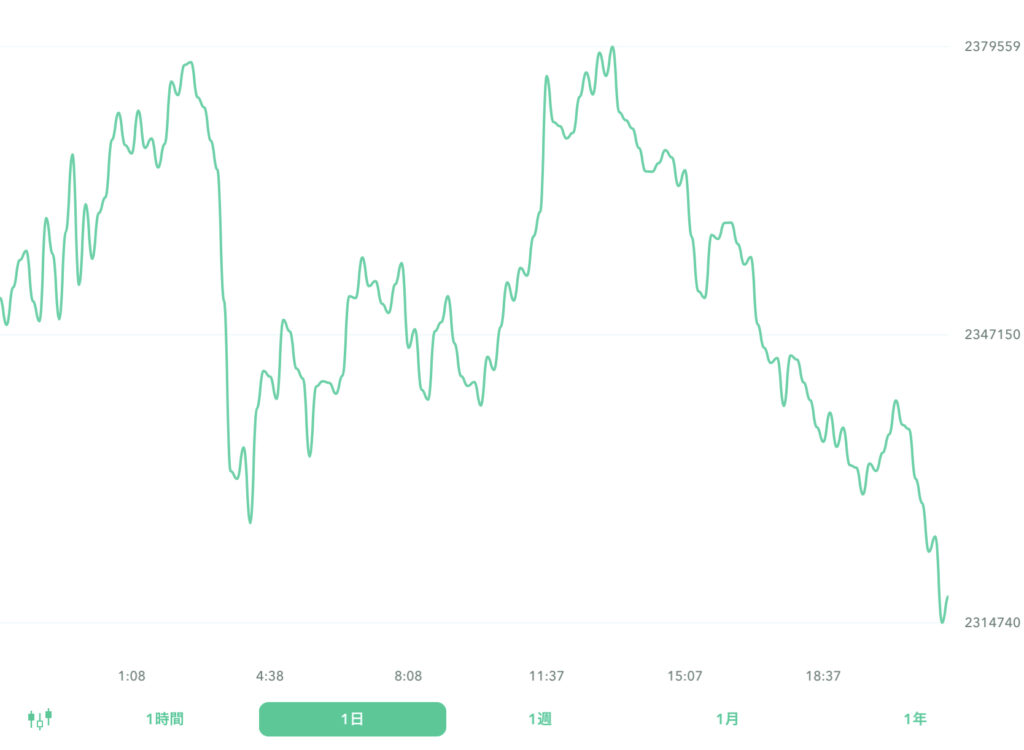Viewport: 1024px width, 750px height.
Task: Click the final endpoint of the price line
Action: (947, 597)
